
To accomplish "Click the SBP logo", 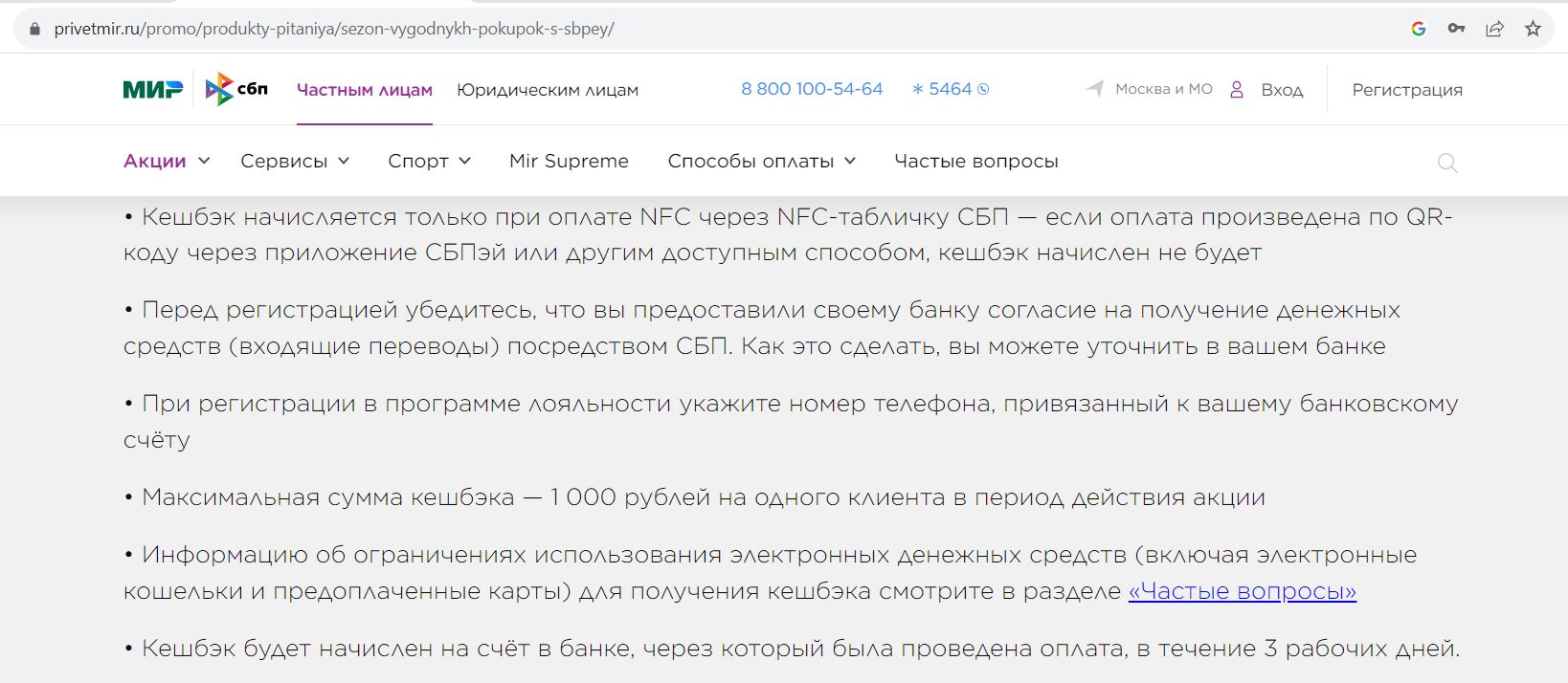I will click(236, 89).
